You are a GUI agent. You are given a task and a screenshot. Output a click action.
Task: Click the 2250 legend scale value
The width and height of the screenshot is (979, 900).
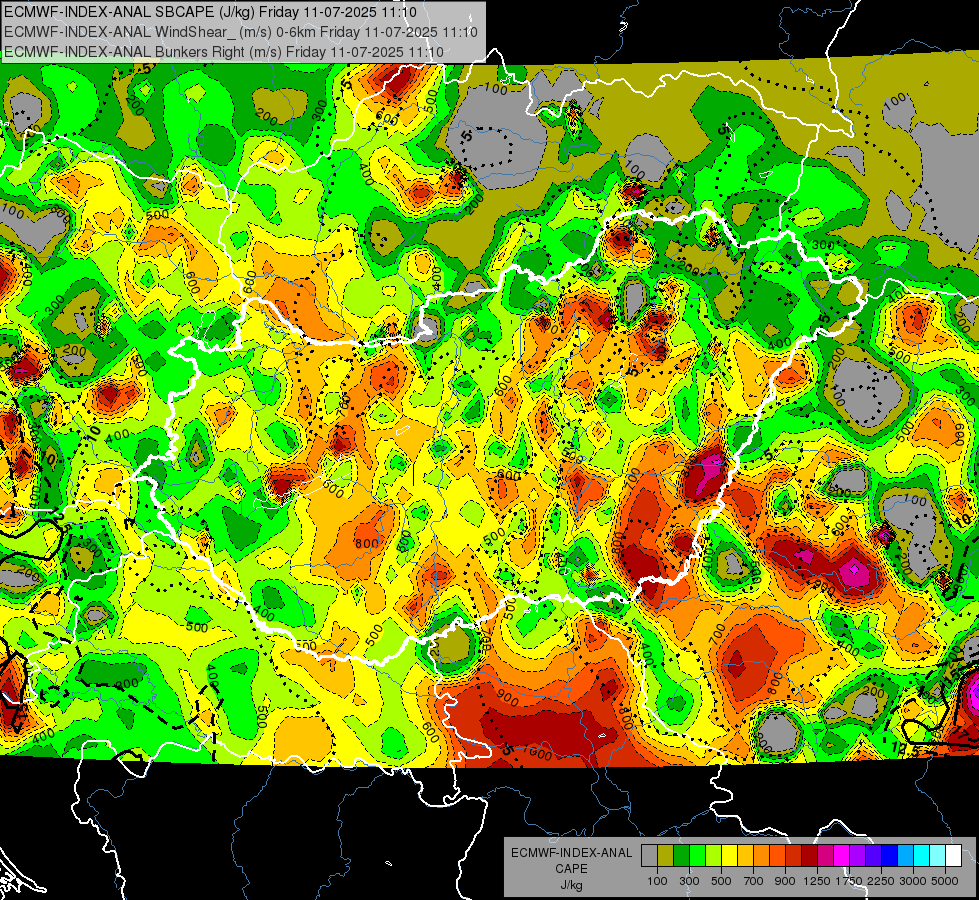pyautogui.click(x=882, y=881)
